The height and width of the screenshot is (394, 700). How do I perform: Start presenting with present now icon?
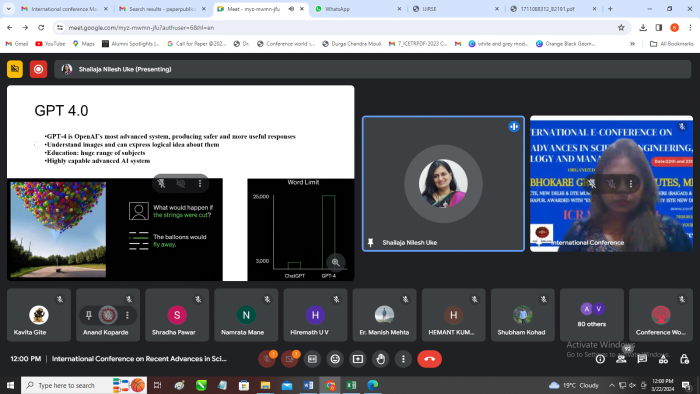[x=358, y=359]
